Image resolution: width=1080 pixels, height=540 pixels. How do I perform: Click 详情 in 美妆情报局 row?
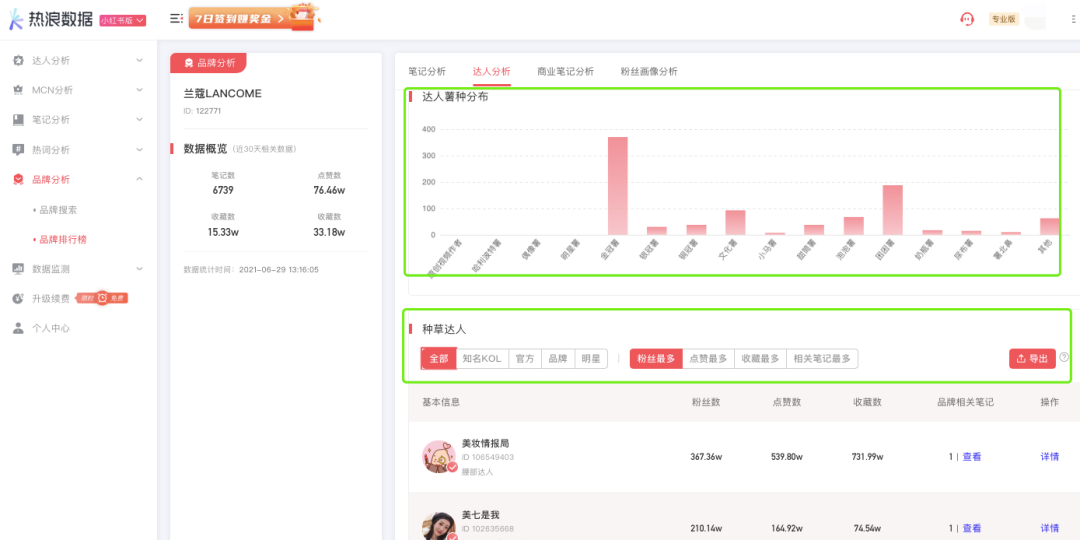coord(1050,457)
